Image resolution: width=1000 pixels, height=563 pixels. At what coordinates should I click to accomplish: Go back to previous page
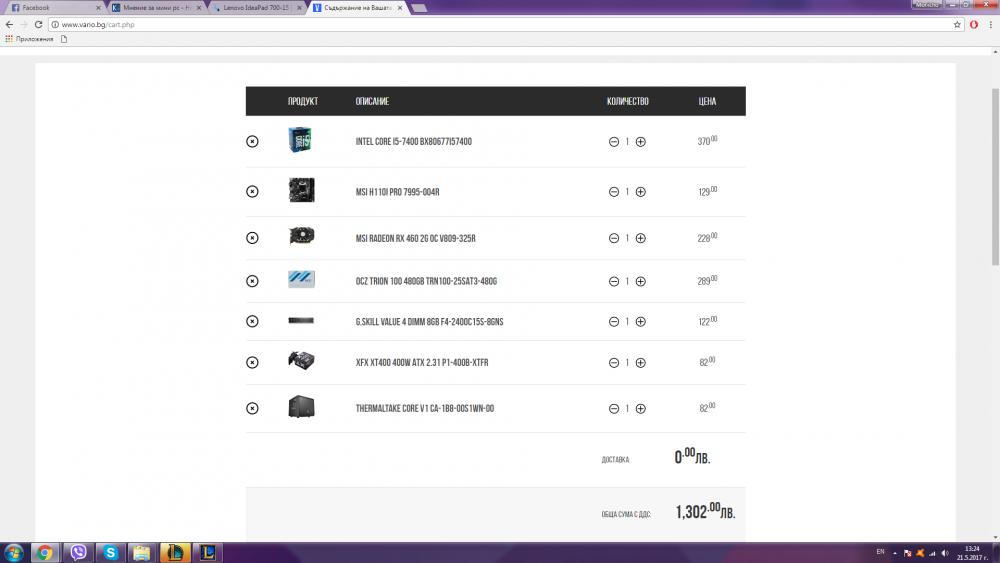pos(9,24)
